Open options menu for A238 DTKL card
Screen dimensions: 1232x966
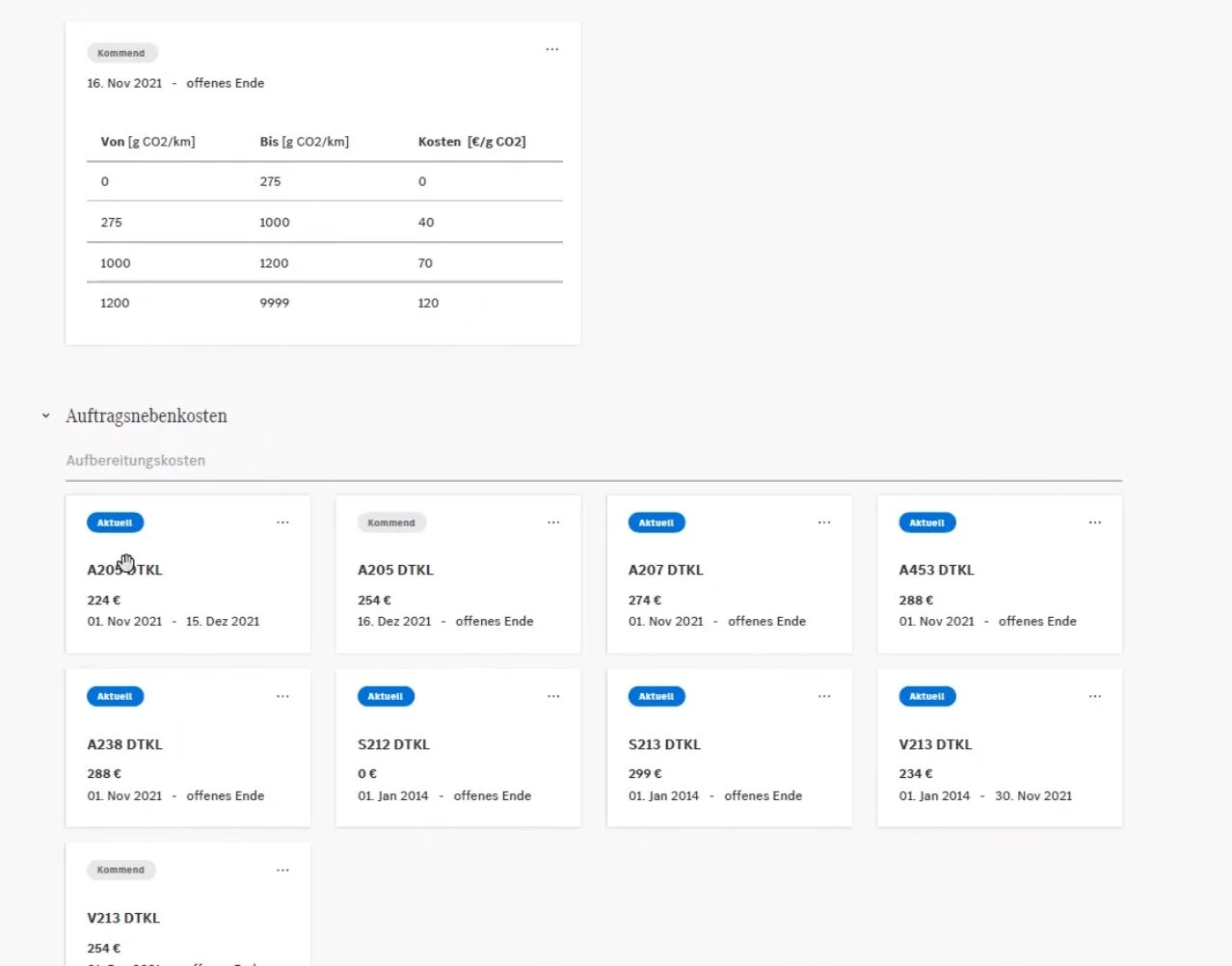(282, 696)
